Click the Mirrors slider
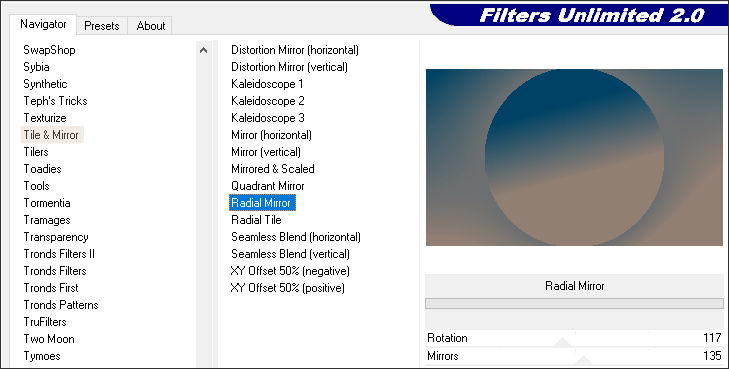Screen dimensions: 729x369 575,356
